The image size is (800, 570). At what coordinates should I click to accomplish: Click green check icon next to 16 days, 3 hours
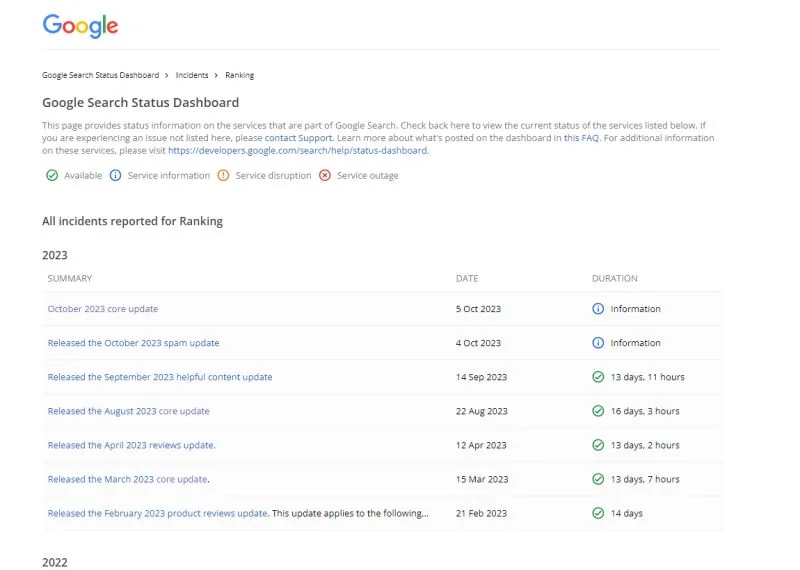pos(598,411)
